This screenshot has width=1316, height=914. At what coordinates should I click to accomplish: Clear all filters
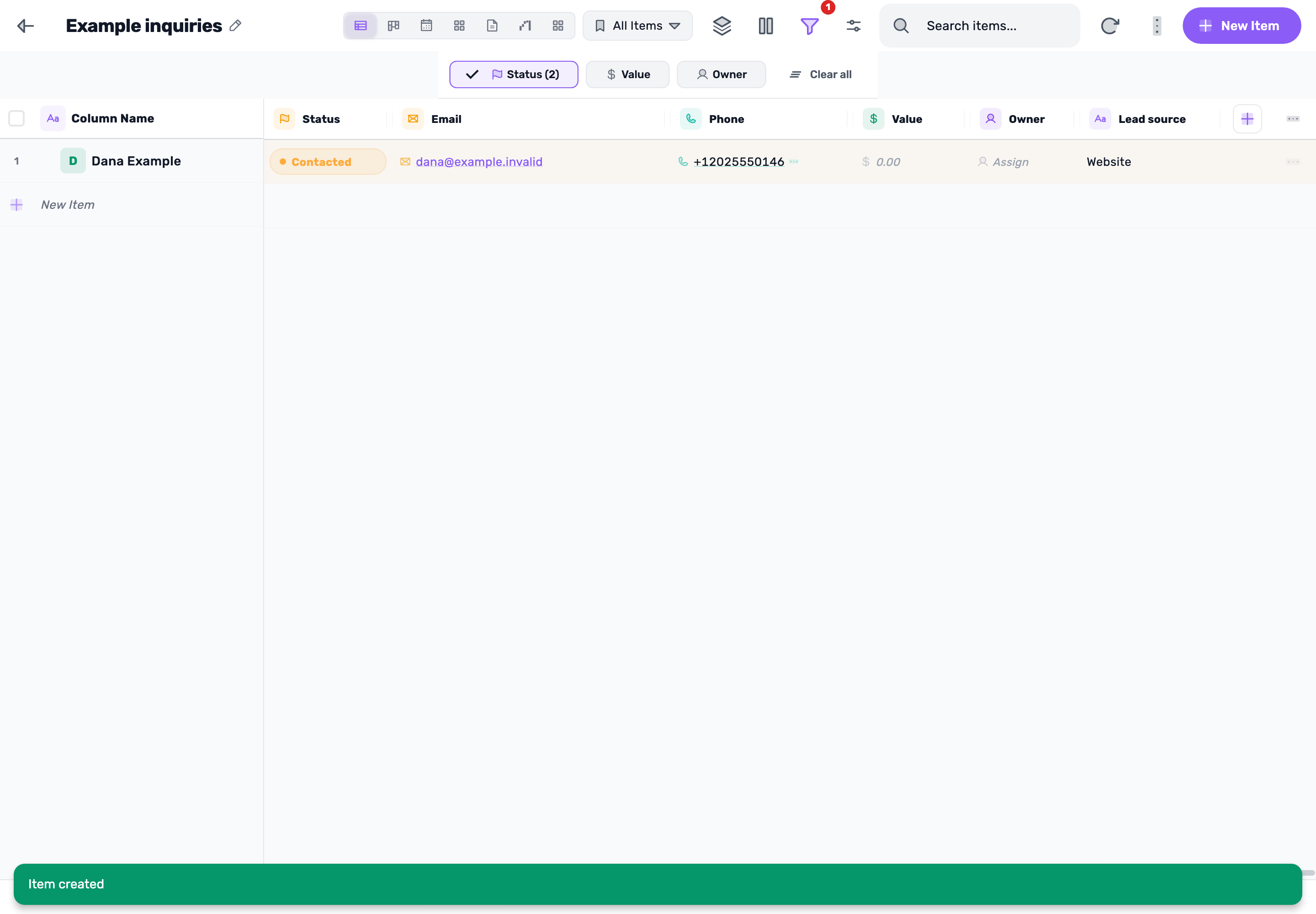click(820, 74)
